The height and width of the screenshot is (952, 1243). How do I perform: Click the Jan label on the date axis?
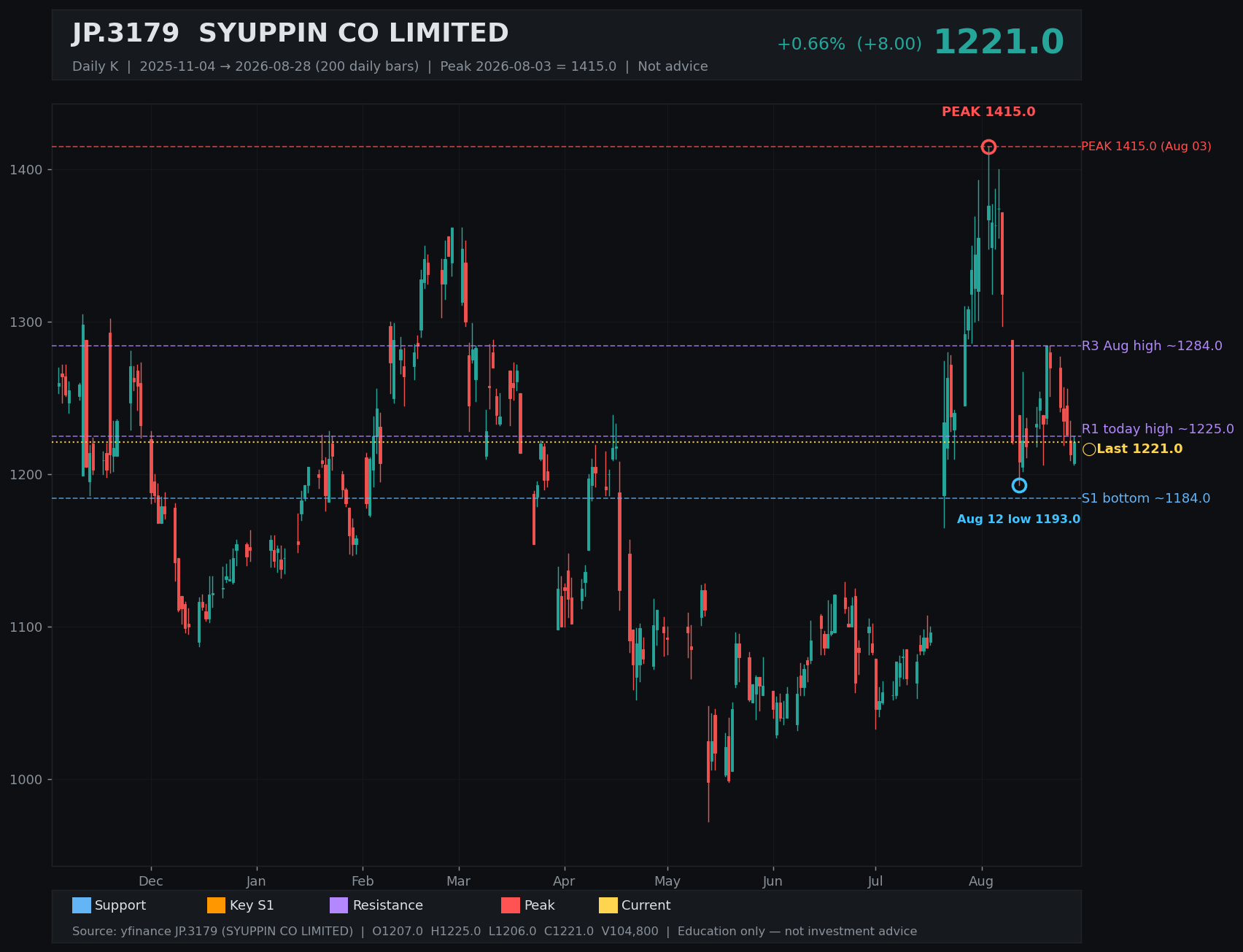pyautogui.click(x=256, y=881)
